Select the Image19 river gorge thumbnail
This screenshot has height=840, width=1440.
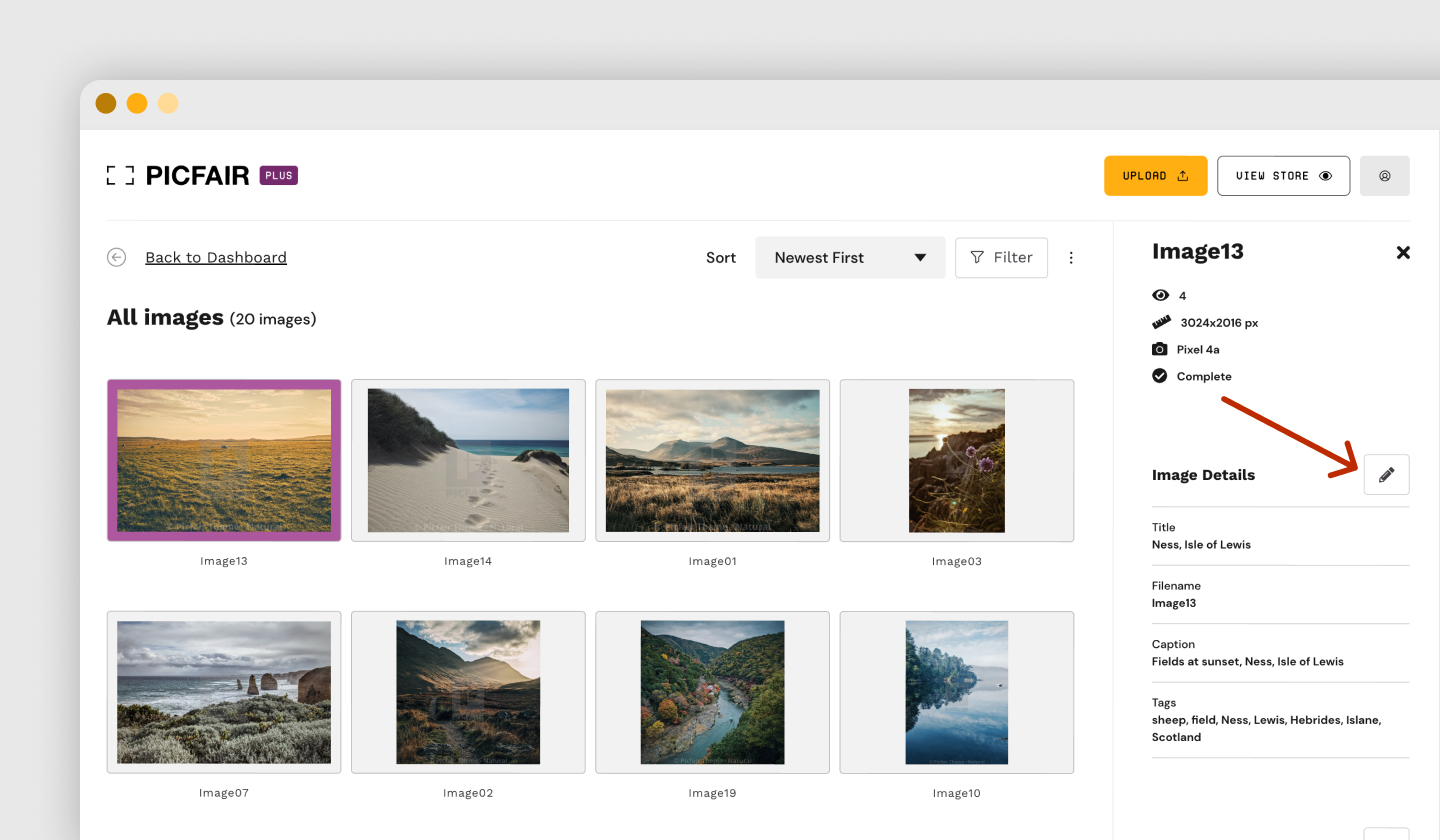[712, 692]
